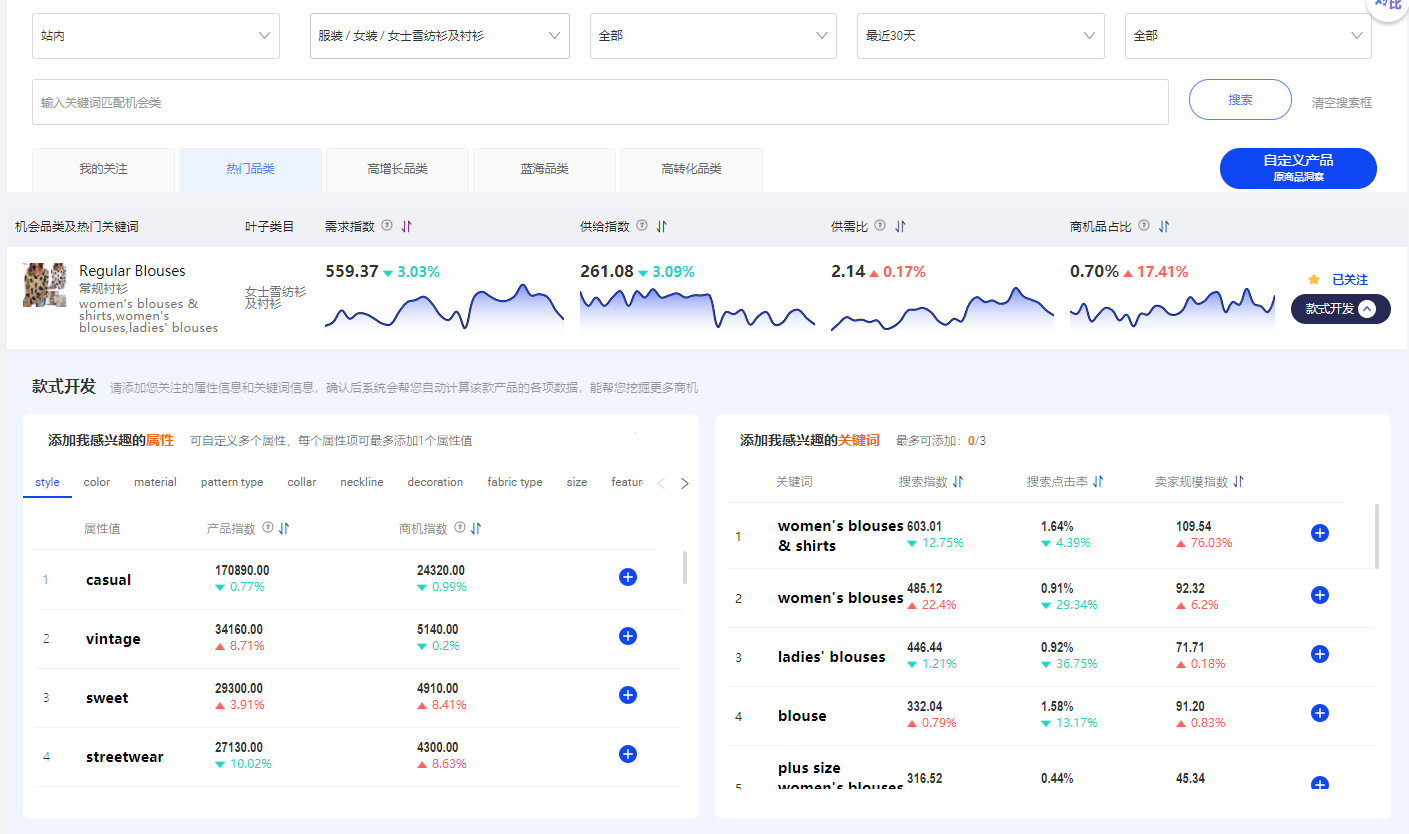This screenshot has height=834, width=1409.
Task: Open the category dropdown 服装 / 女装
Action: tap(439, 36)
